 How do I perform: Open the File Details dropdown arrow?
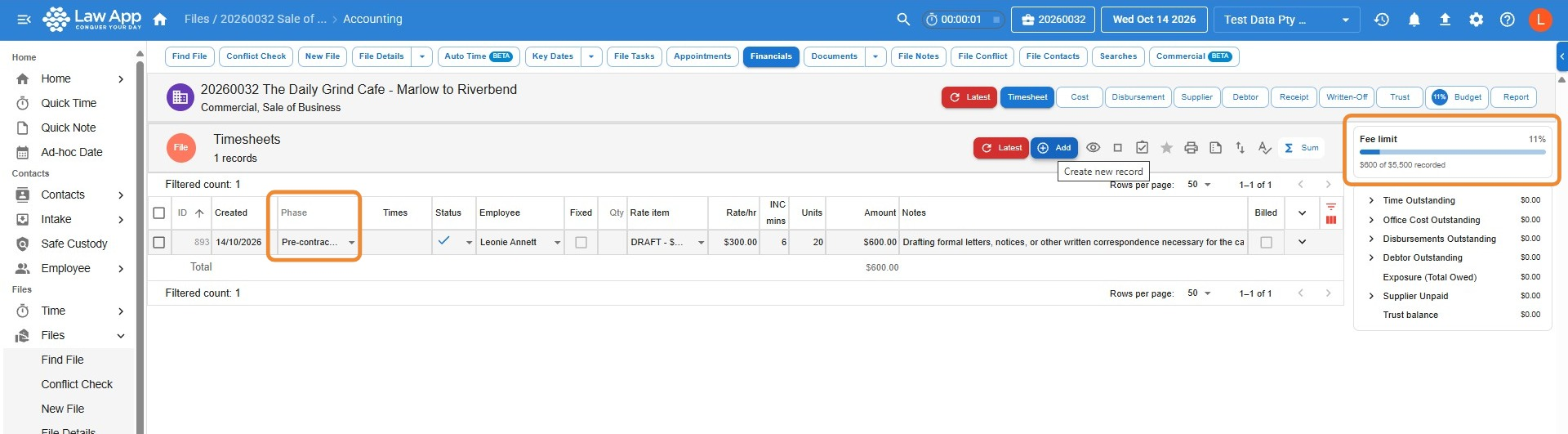pyautogui.click(x=421, y=56)
